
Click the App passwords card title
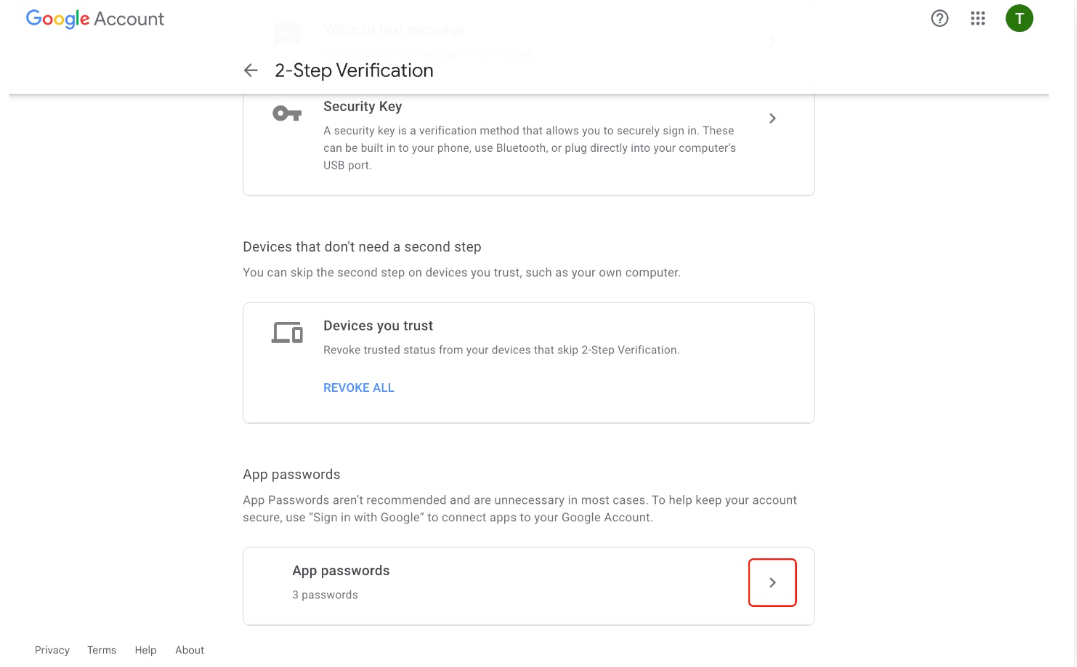[x=341, y=570]
